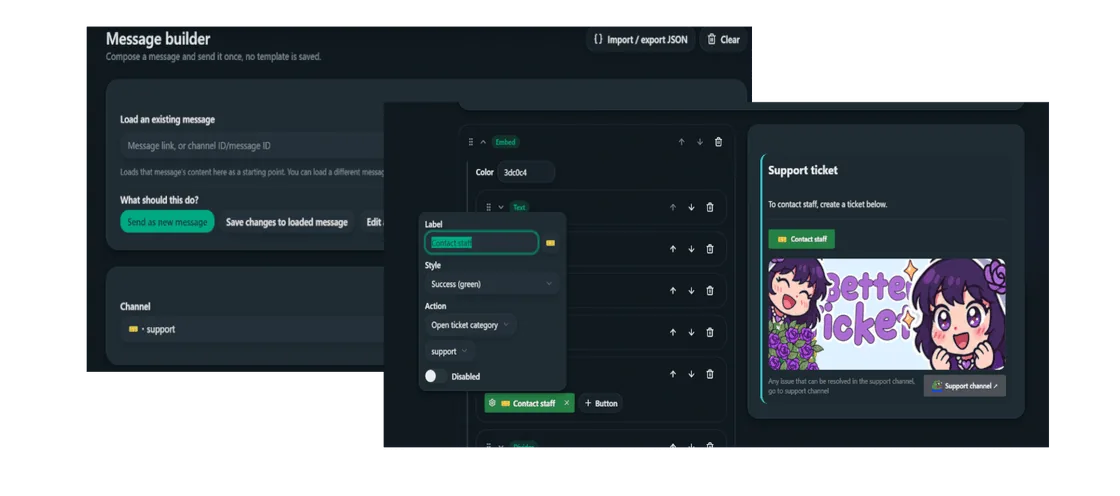Image resolution: width=1120 pixels, height=496 pixels.
Task: Move the Embed component down
Action: coord(700,142)
